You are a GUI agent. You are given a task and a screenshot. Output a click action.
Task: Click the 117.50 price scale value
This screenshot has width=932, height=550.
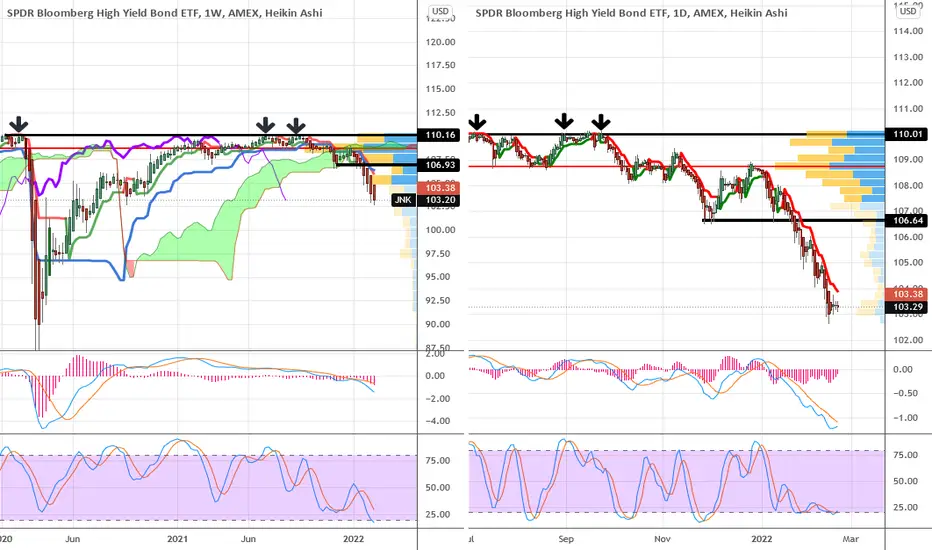tap(440, 65)
